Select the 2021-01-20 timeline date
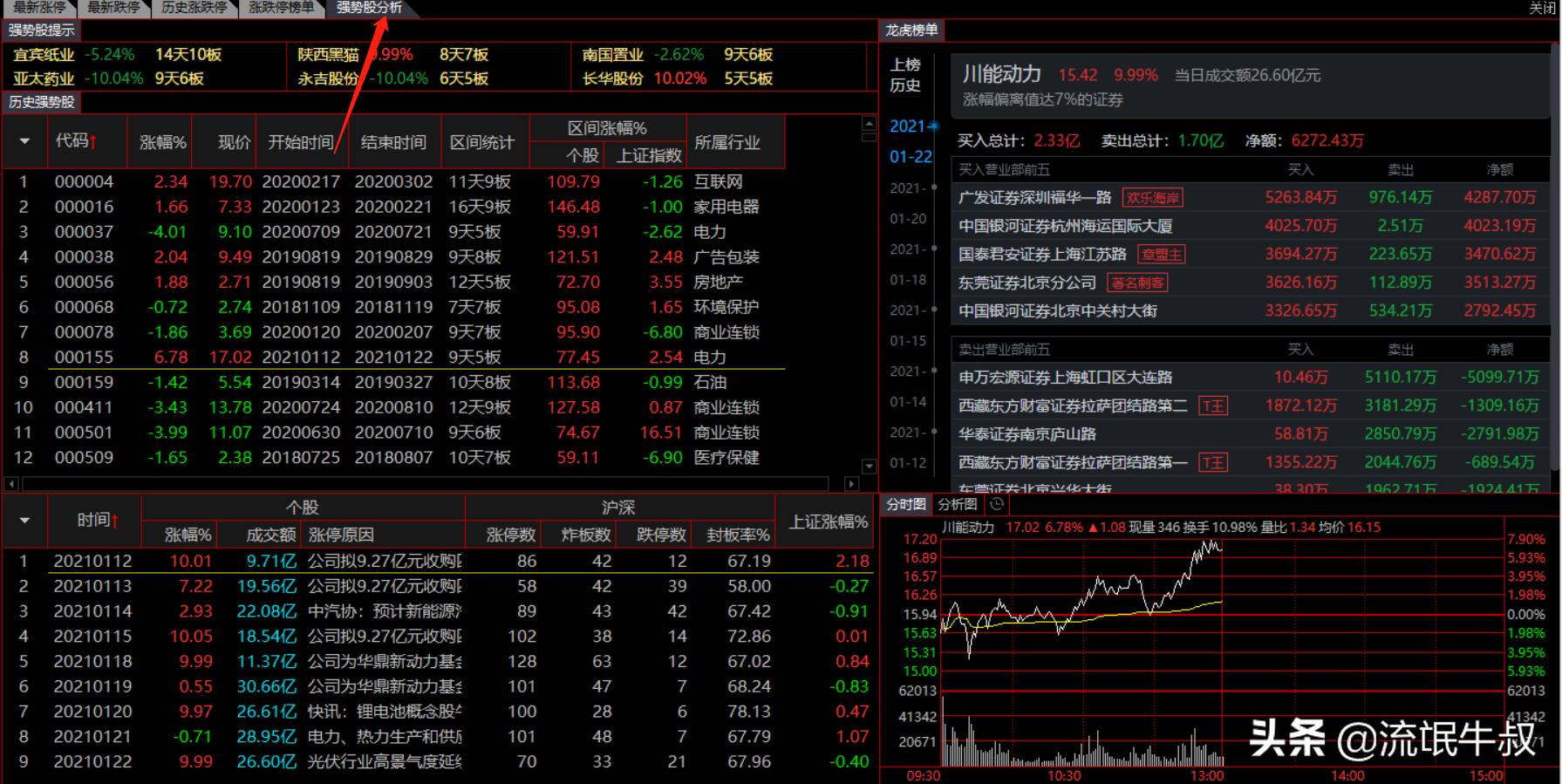 point(908,203)
